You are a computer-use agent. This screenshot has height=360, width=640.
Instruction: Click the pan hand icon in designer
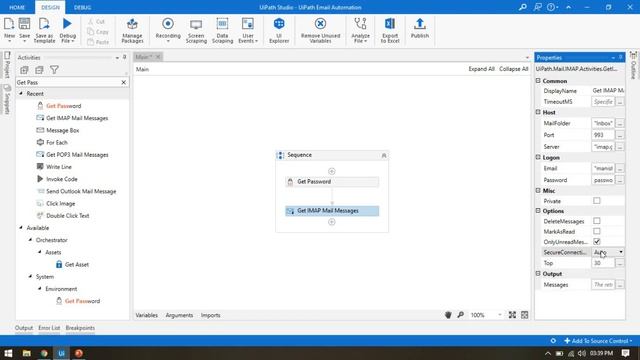click(448, 315)
